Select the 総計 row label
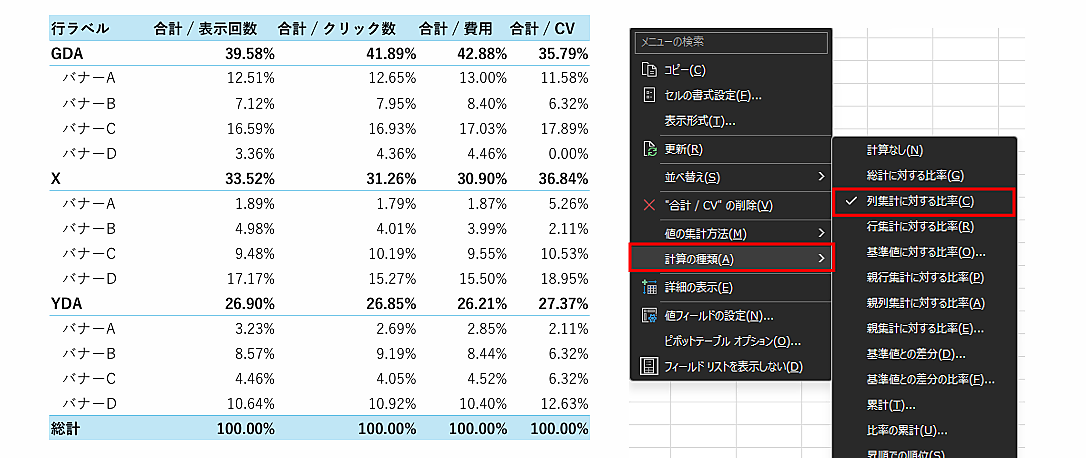This screenshot has height=458, width=1086. (x=65, y=428)
